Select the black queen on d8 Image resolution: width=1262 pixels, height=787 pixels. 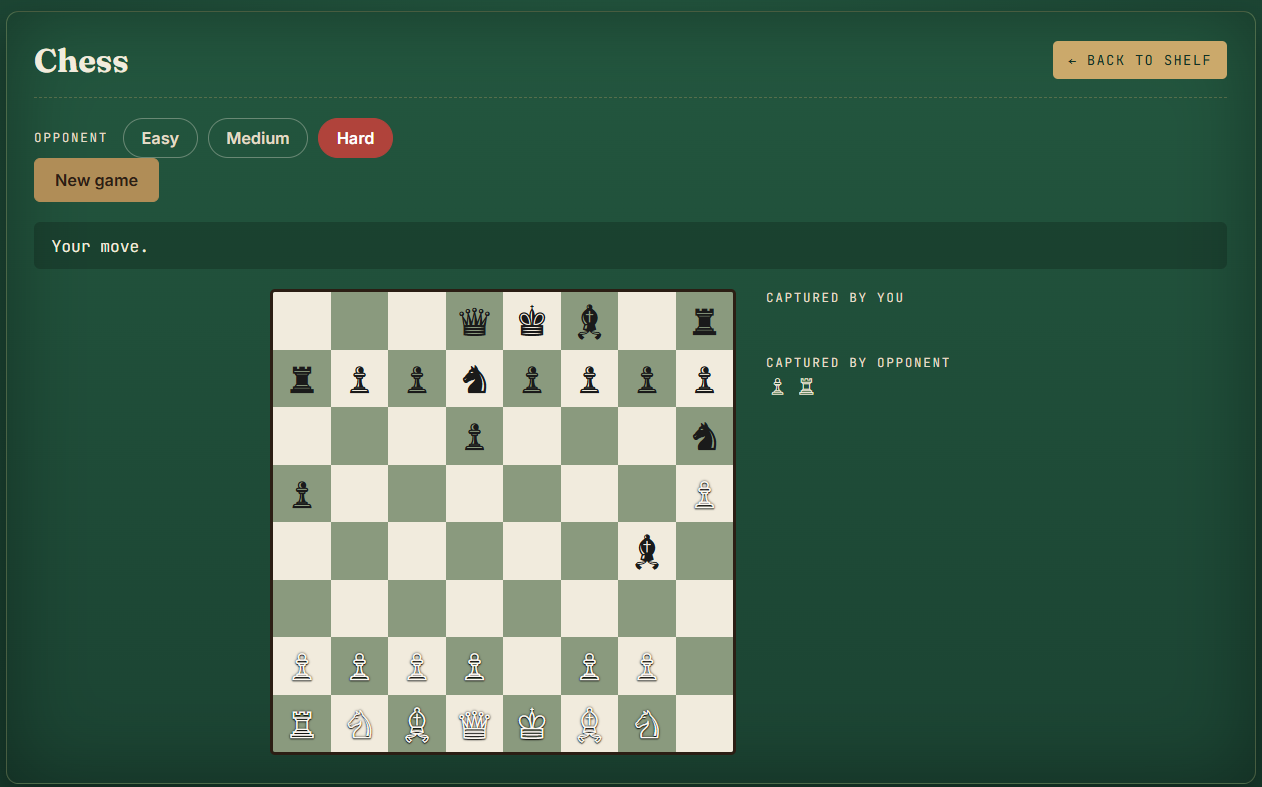tap(474, 321)
